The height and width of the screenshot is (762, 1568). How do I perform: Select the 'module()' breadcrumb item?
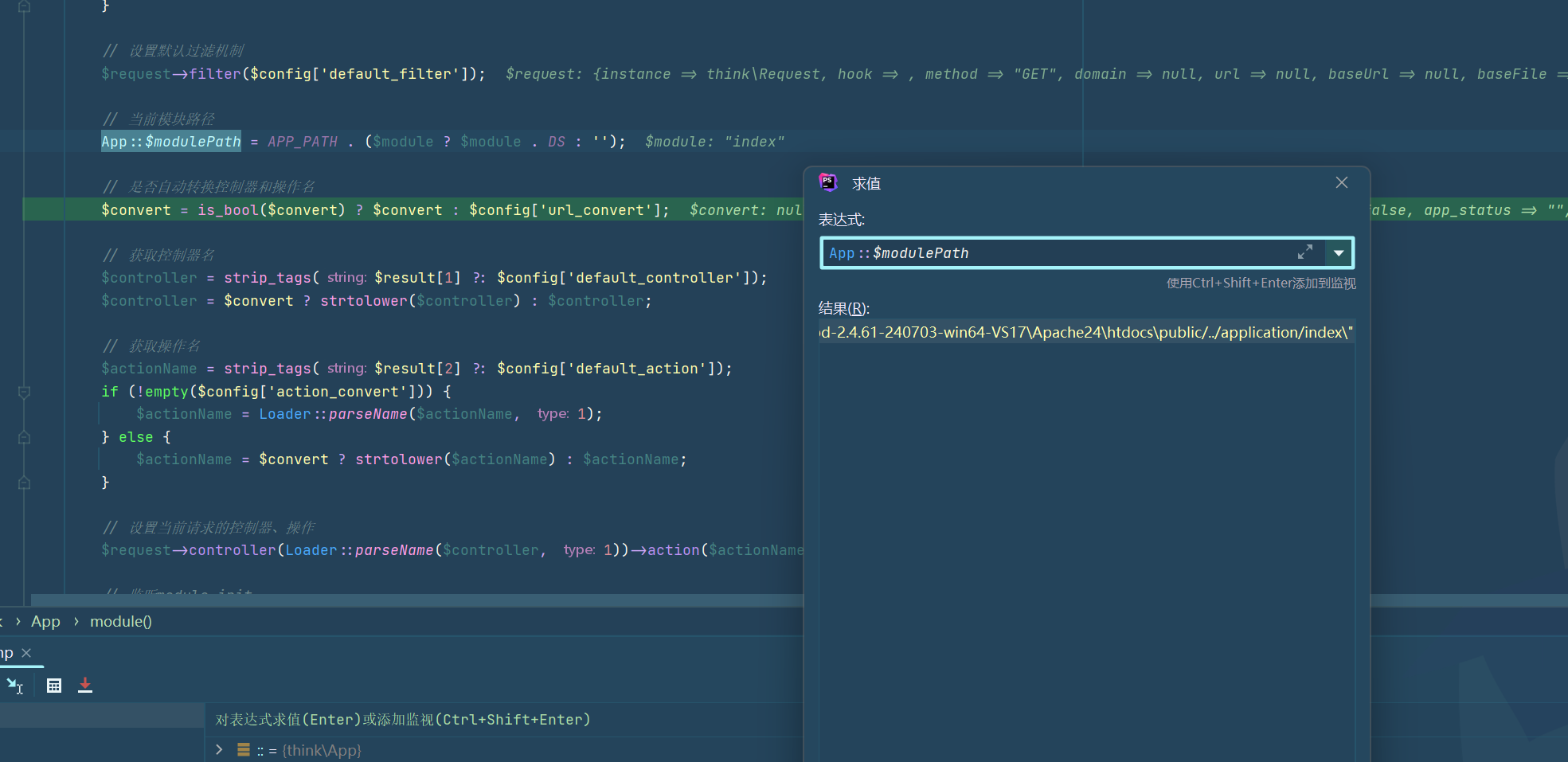coord(121,622)
